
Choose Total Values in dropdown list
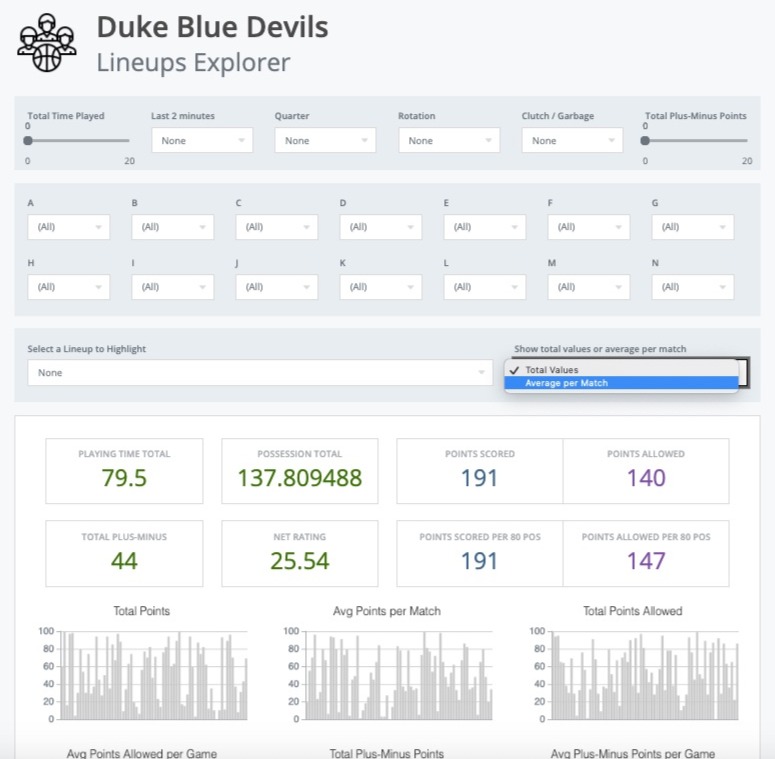click(x=551, y=370)
